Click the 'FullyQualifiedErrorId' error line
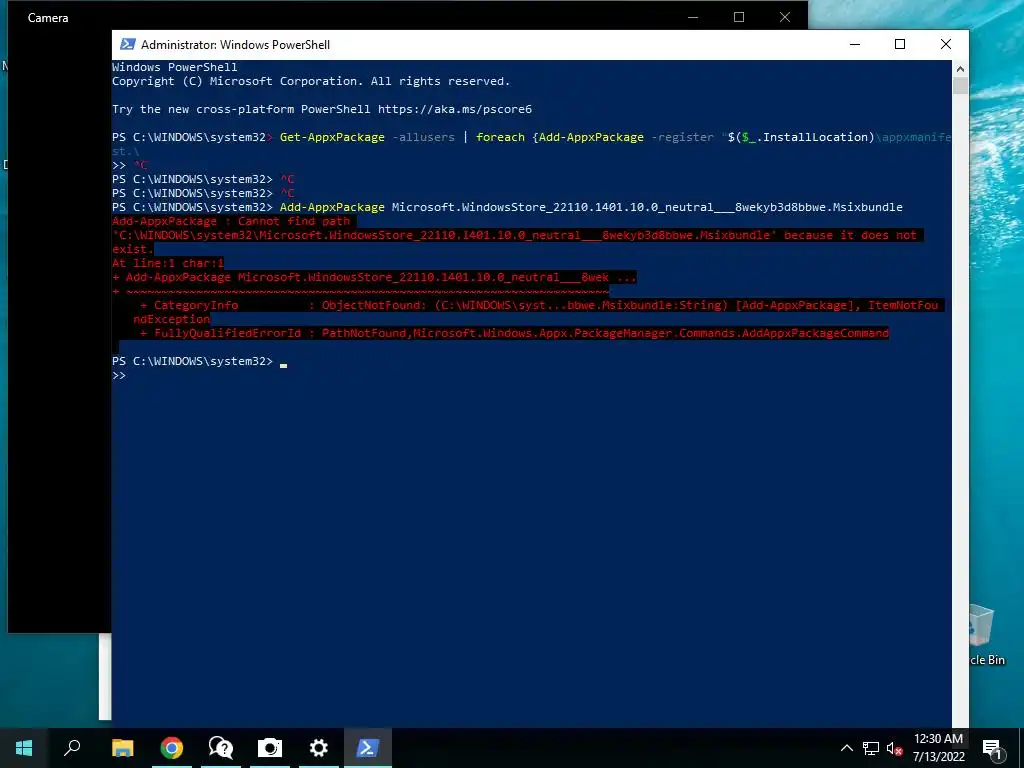This screenshot has width=1024, height=768. click(515, 333)
